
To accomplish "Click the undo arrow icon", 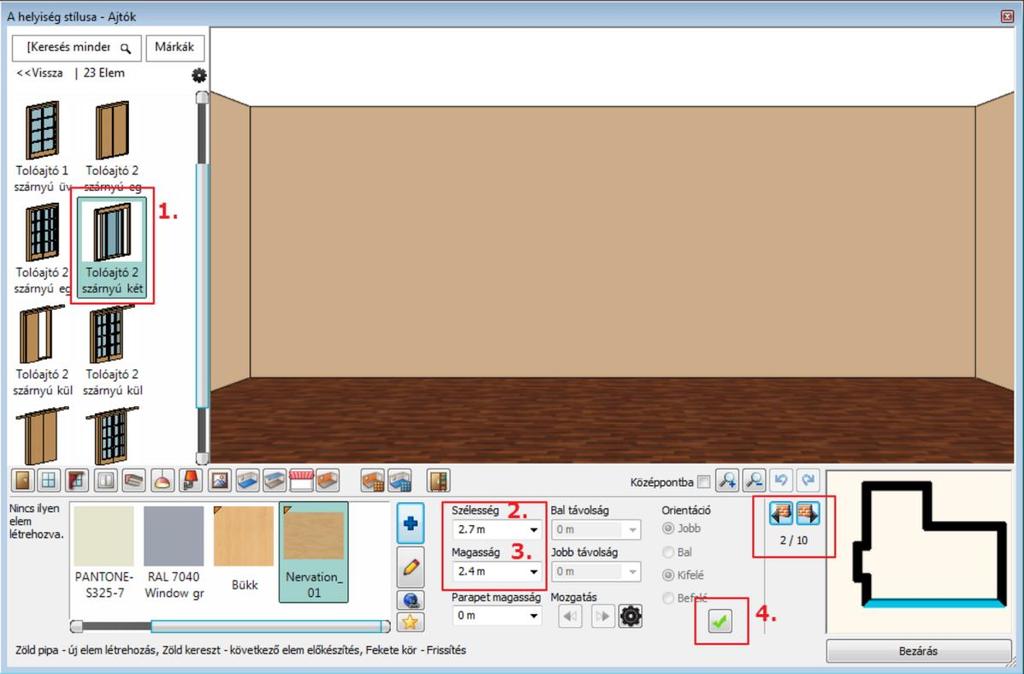I will (781, 481).
